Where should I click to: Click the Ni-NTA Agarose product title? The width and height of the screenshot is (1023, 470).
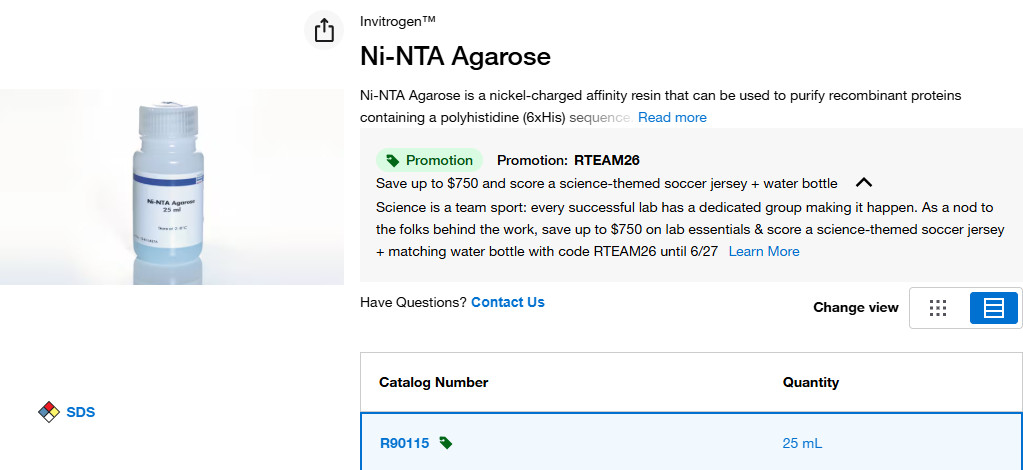tap(455, 57)
